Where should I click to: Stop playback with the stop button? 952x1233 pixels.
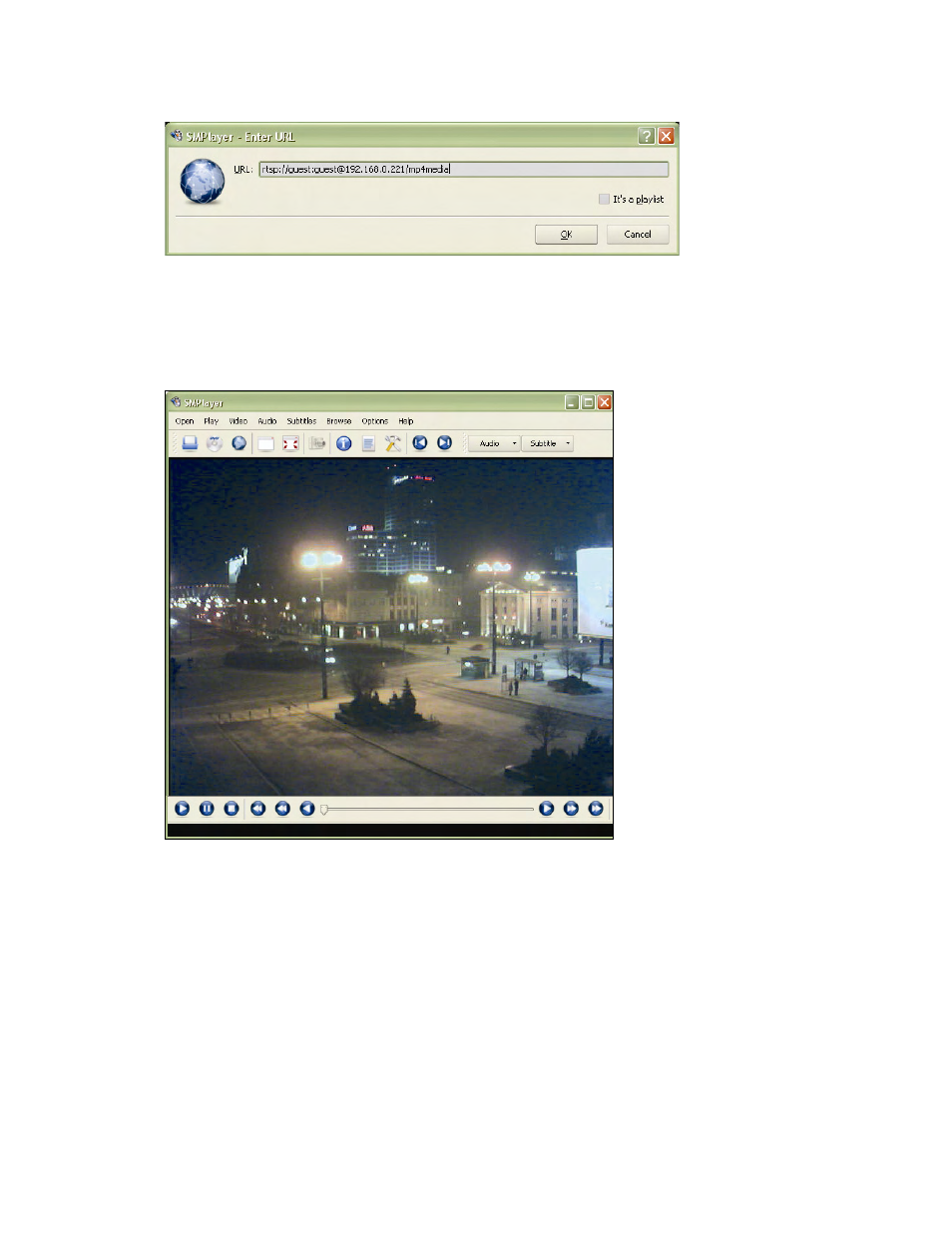[x=232, y=809]
